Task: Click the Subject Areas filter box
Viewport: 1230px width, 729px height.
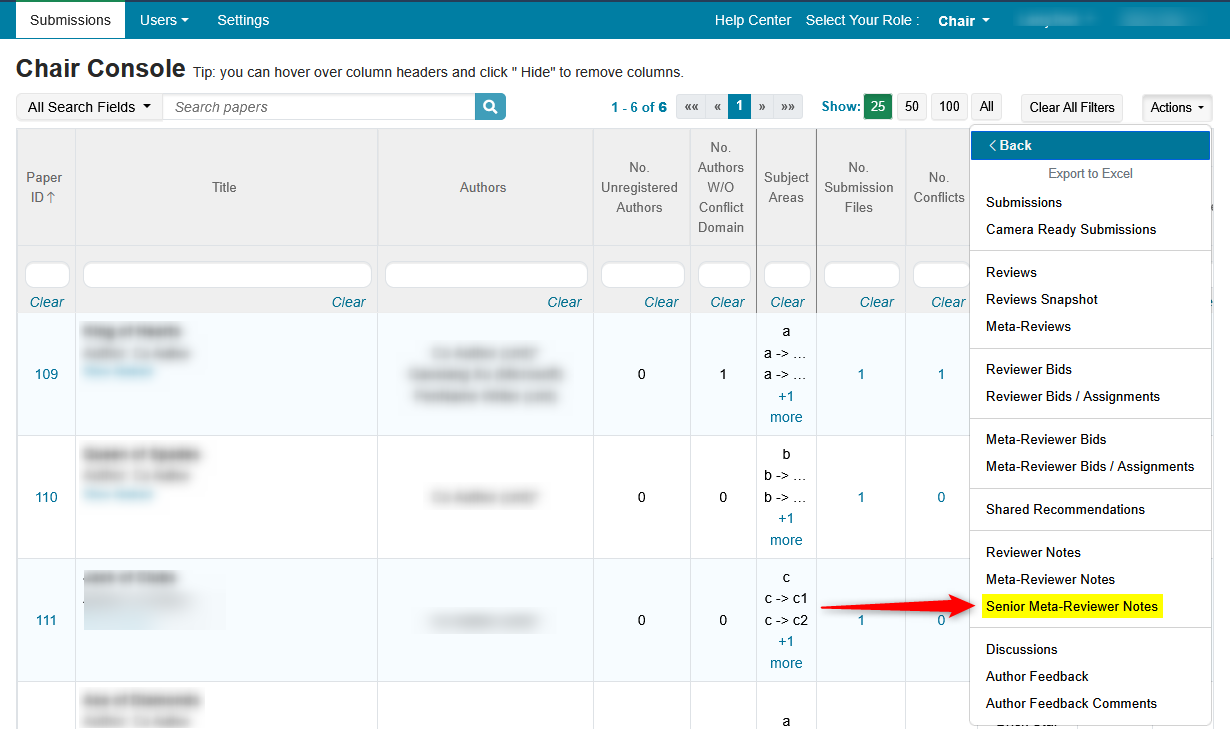Action: 787,275
